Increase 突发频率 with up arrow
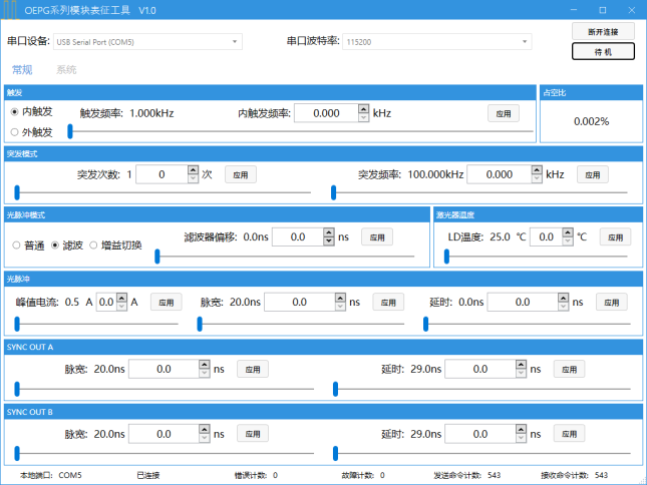 click(537, 170)
